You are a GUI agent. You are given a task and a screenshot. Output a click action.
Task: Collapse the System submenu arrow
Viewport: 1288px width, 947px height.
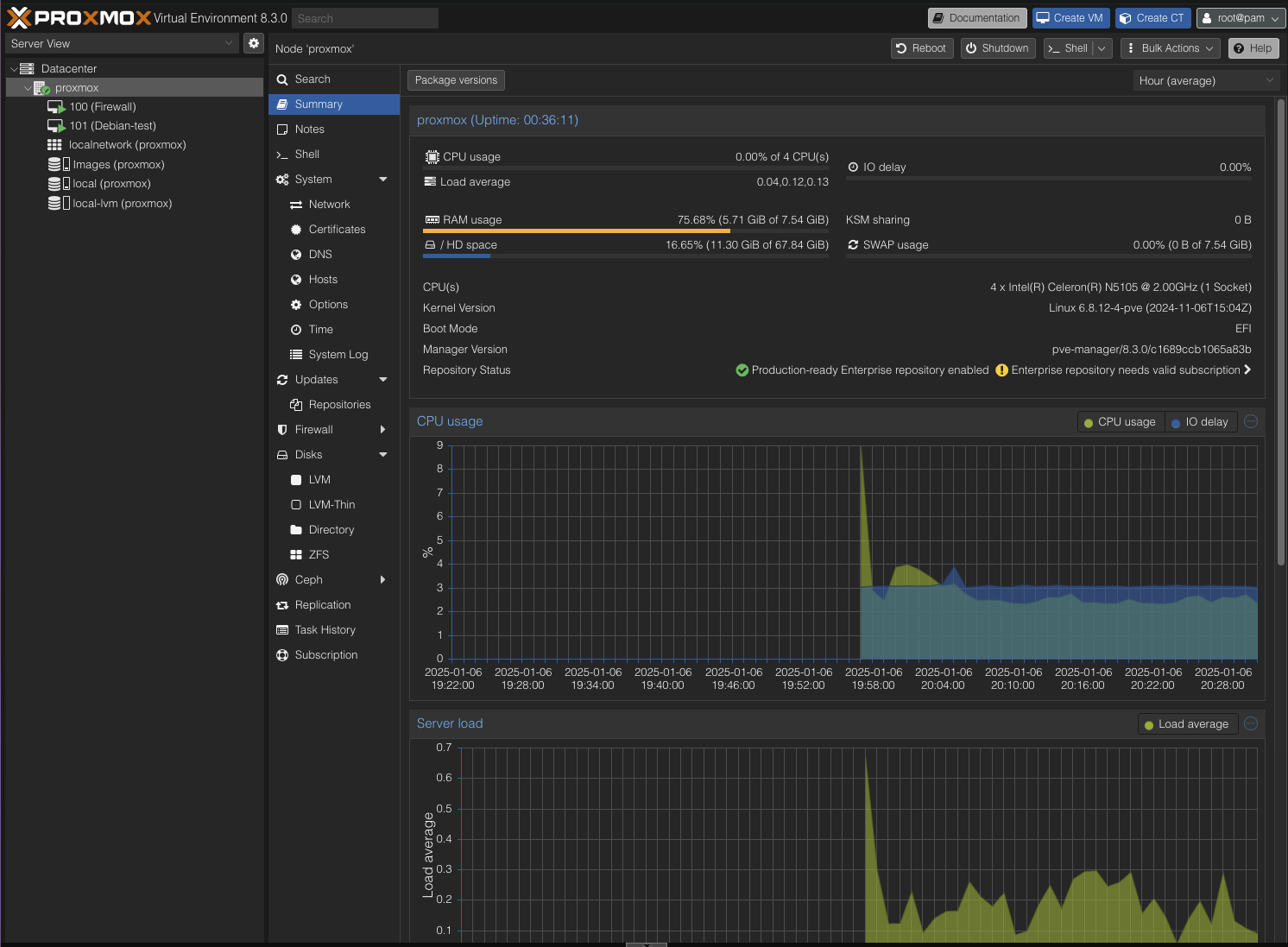(x=383, y=180)
